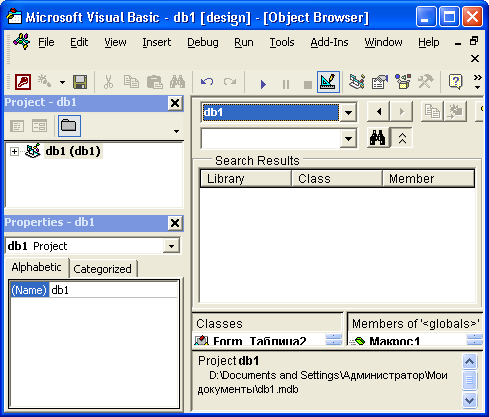Select the (Name) property row
This screenshot has height=417, width=489.
(x=29, y=290)
